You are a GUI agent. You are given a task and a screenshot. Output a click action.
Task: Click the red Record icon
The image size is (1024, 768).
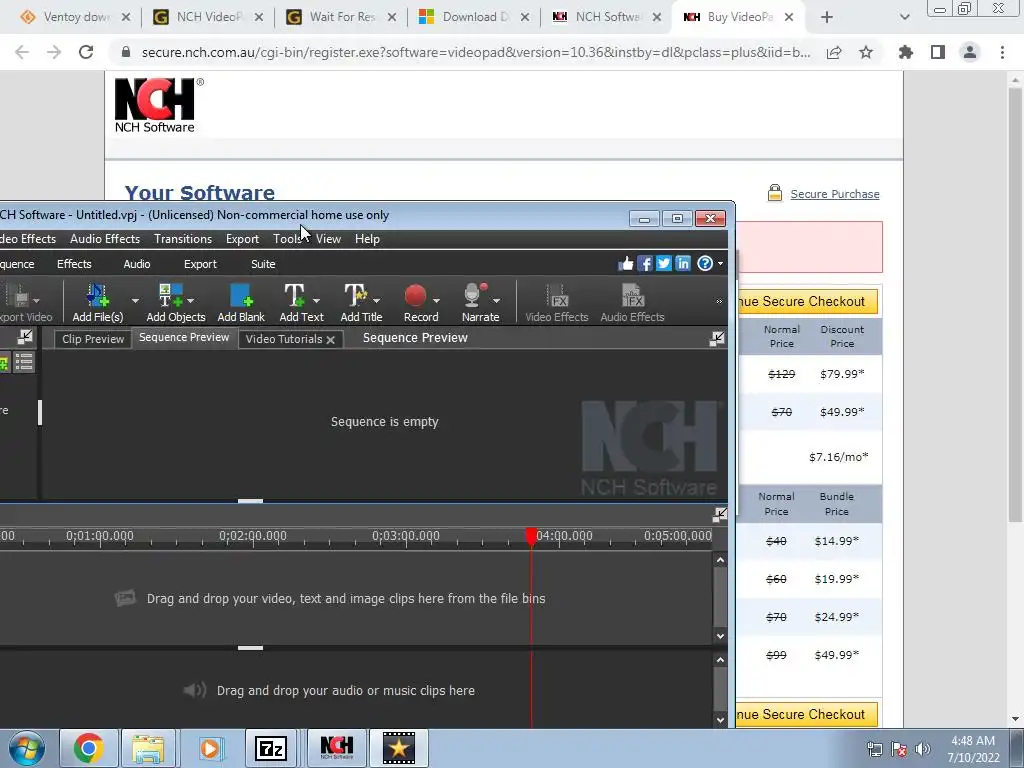415,296
